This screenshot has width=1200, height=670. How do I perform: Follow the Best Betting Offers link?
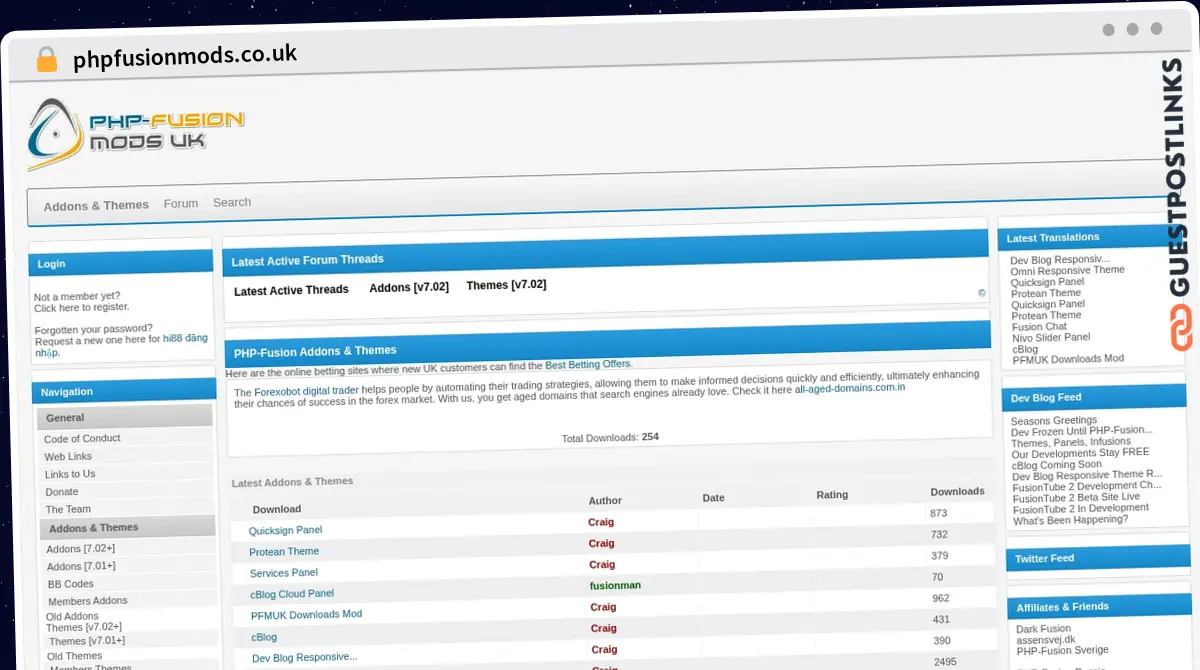(588, 365)
